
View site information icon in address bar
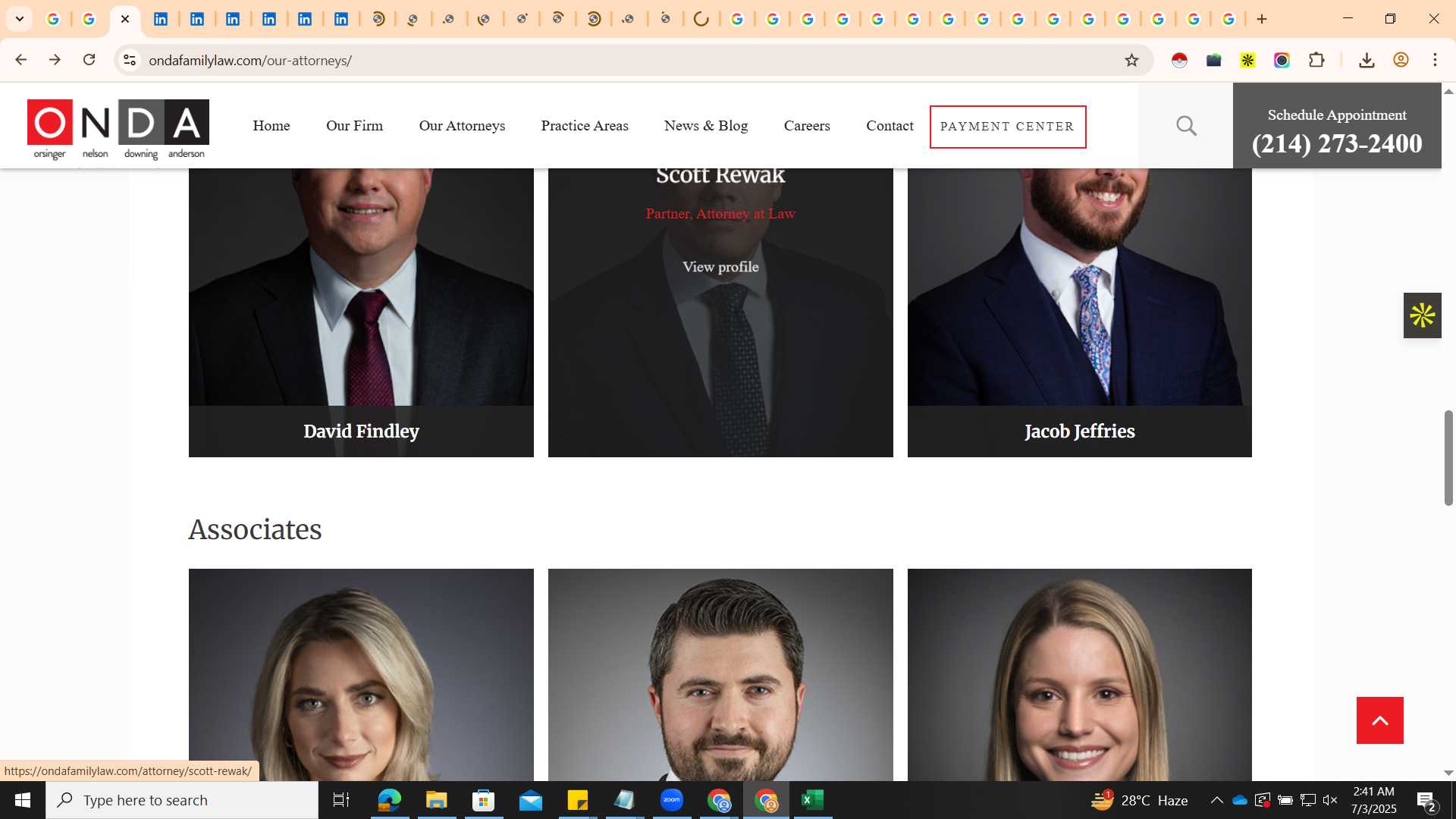click(130, 60)
